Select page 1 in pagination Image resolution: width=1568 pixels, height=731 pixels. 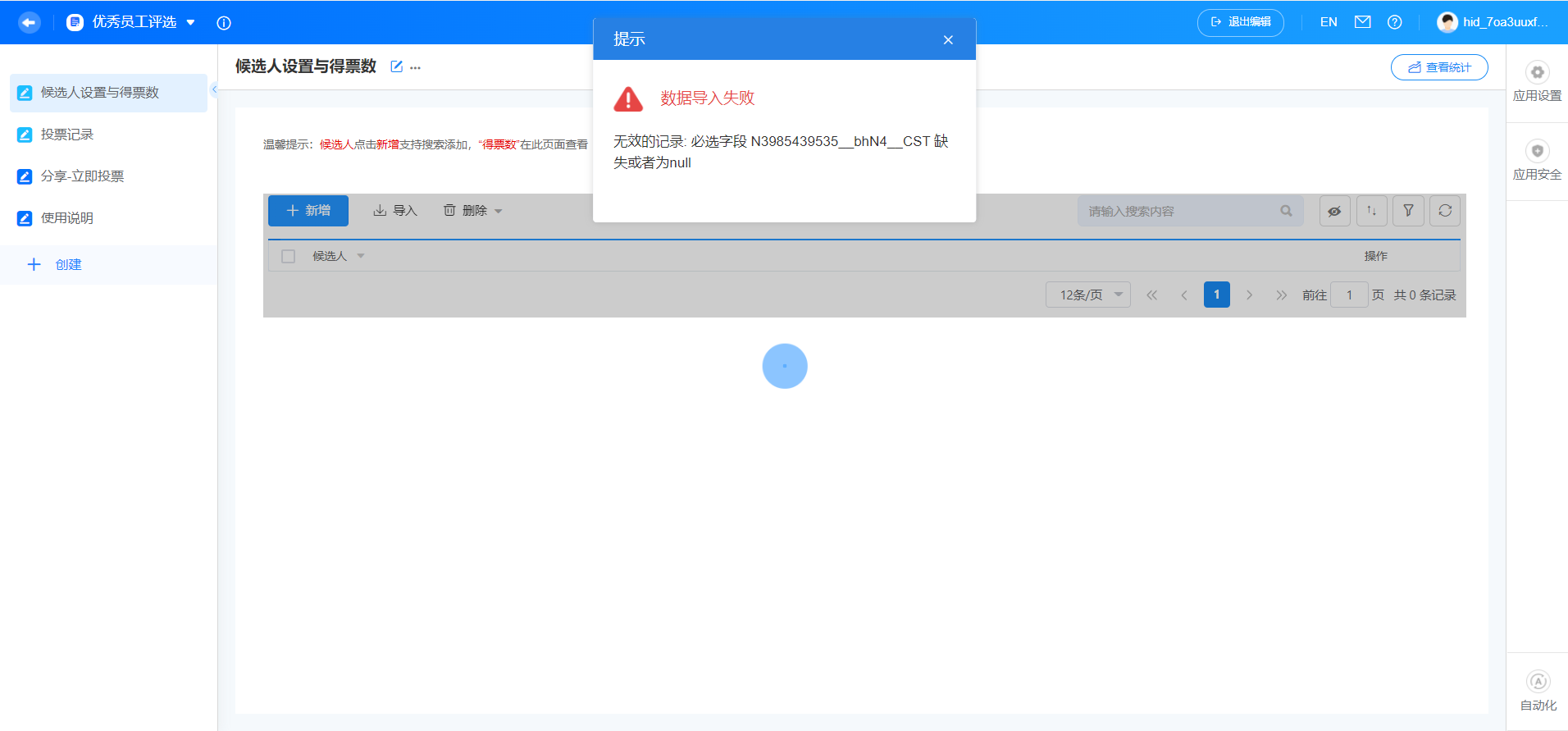click(1217, 295)
